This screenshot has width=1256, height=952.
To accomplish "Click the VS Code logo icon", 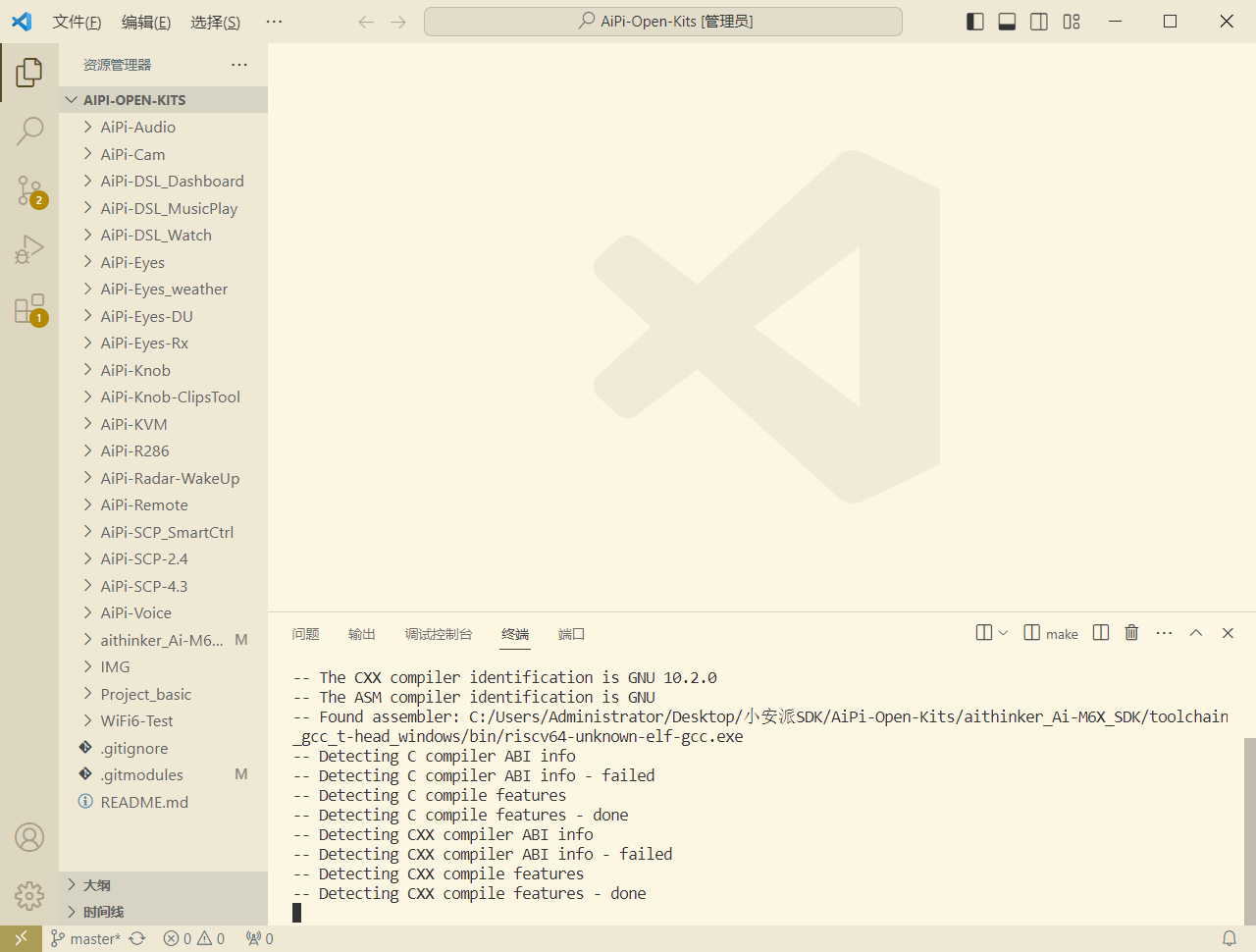I will coord(22,22).
